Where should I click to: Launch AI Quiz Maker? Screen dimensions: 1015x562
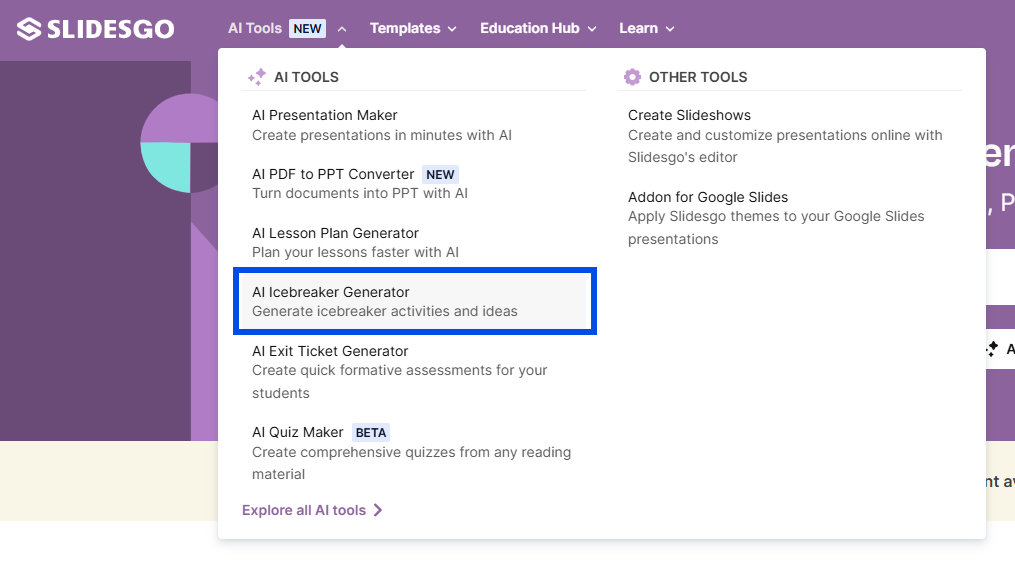(298, 433)
